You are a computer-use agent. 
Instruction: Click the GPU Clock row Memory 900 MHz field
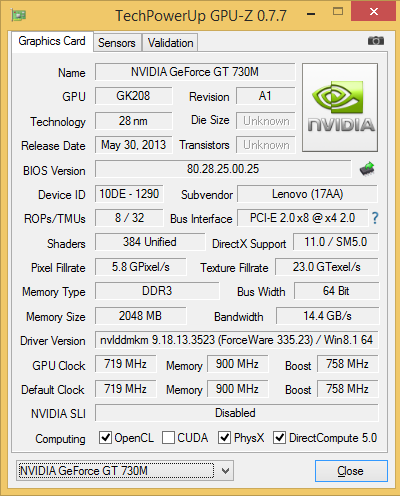237,364
